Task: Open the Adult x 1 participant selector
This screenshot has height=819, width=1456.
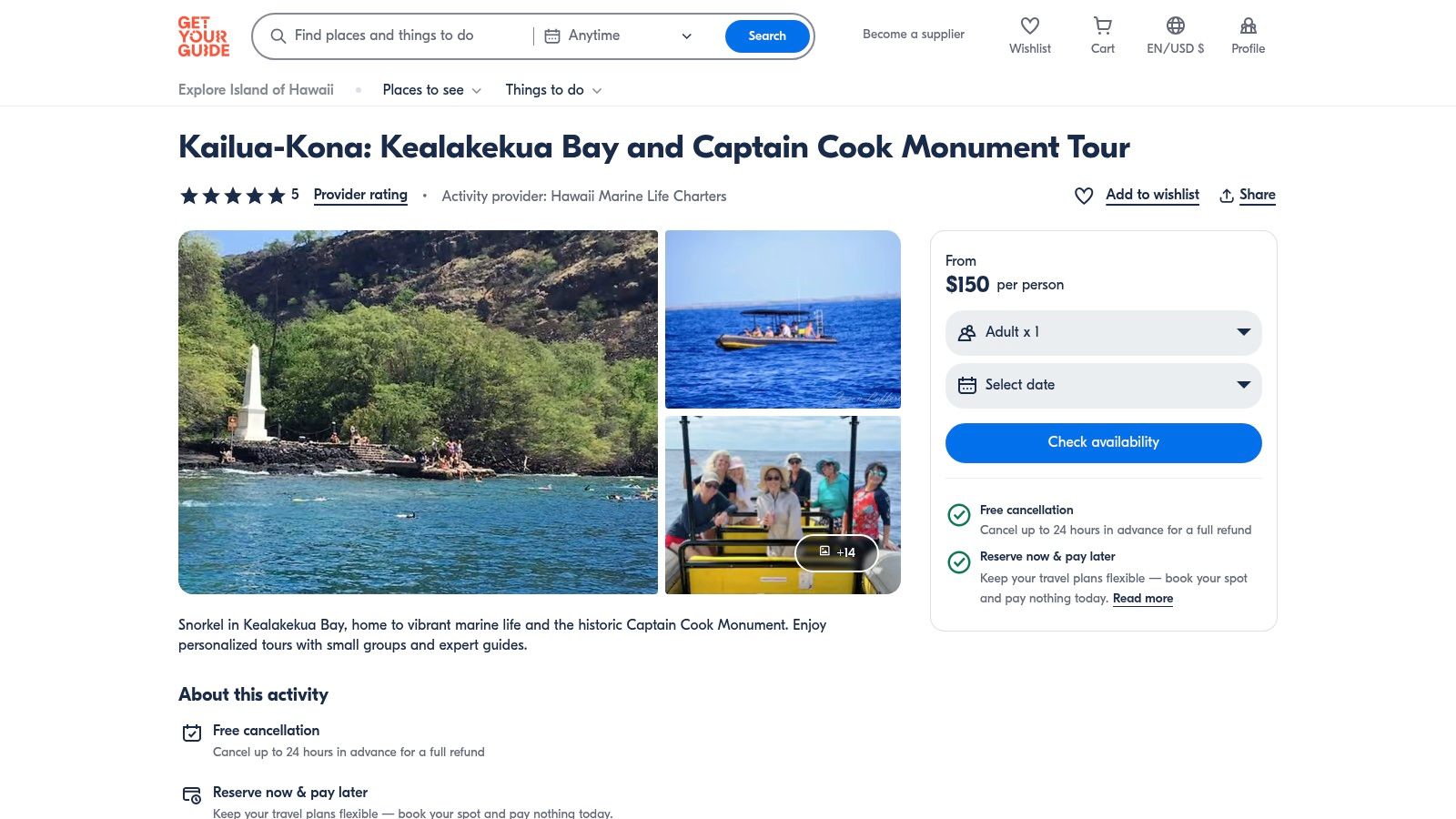Action: pos(1103,332)
